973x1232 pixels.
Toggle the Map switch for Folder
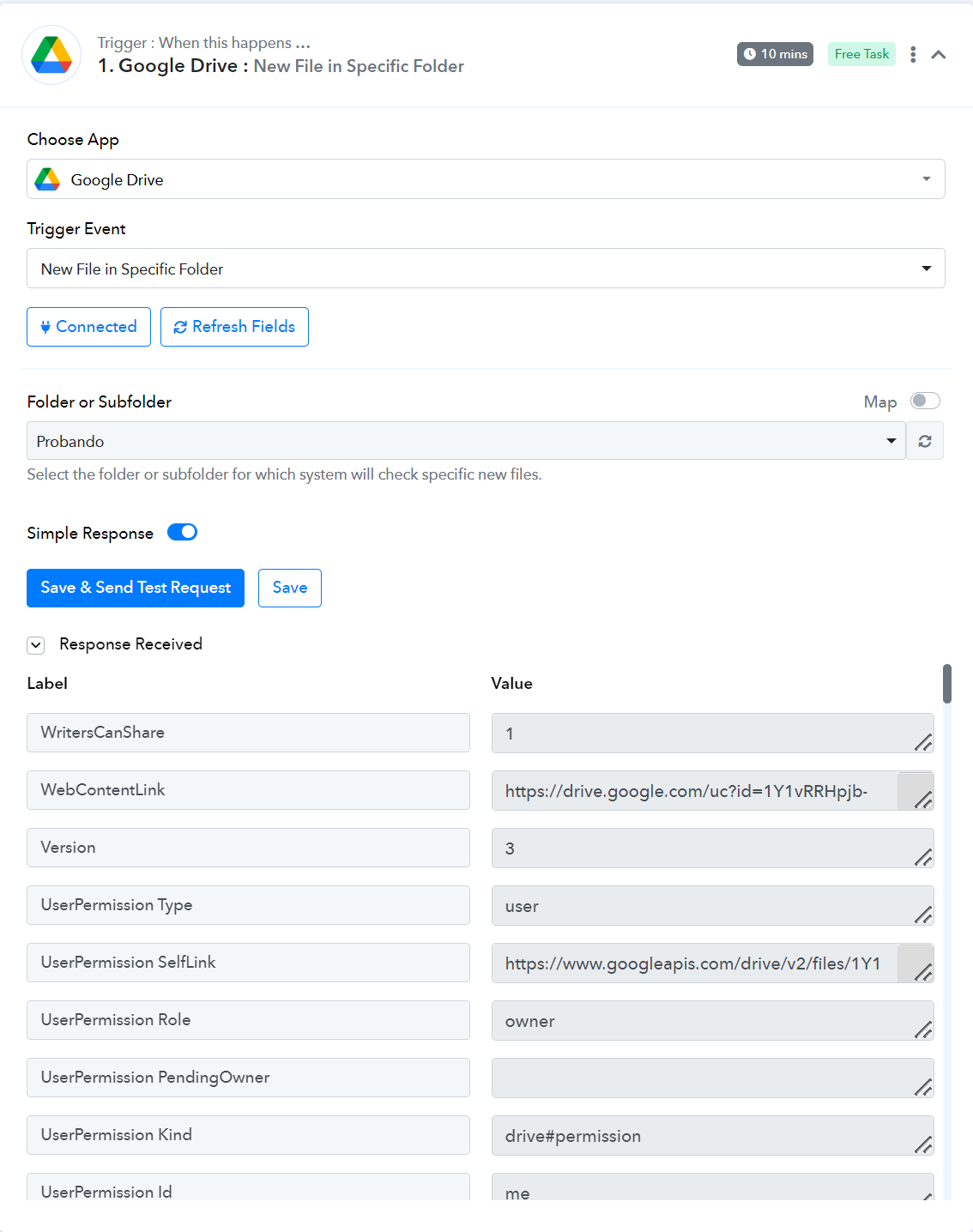pyautogui.click(x=925, y=402)
